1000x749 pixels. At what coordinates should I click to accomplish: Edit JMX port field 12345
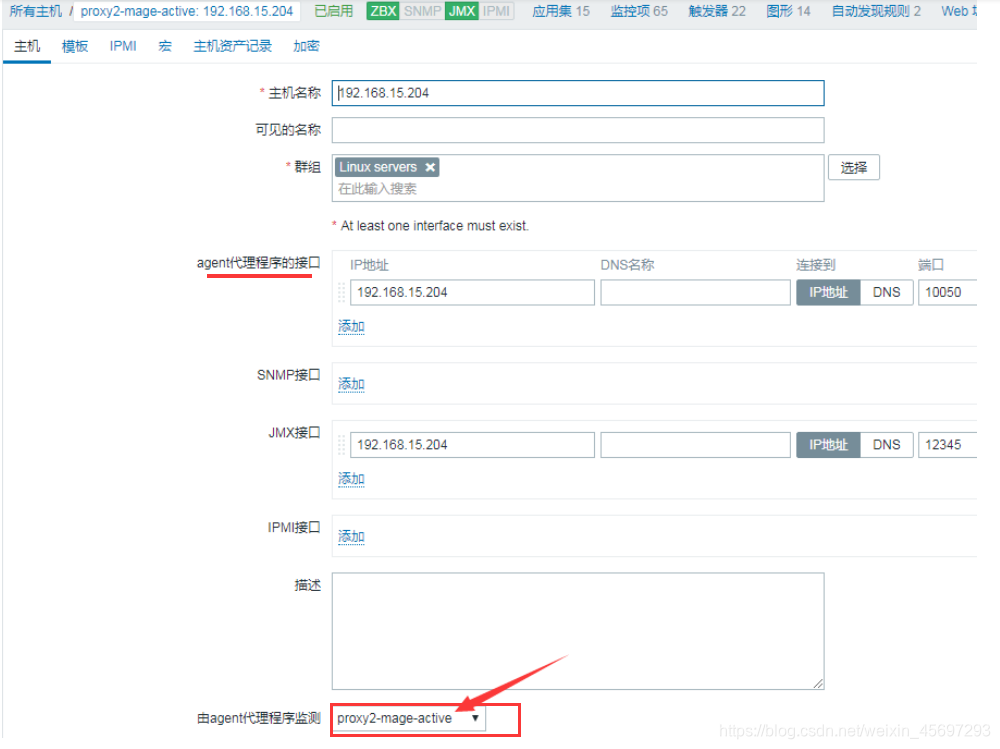tap(948, 445)
